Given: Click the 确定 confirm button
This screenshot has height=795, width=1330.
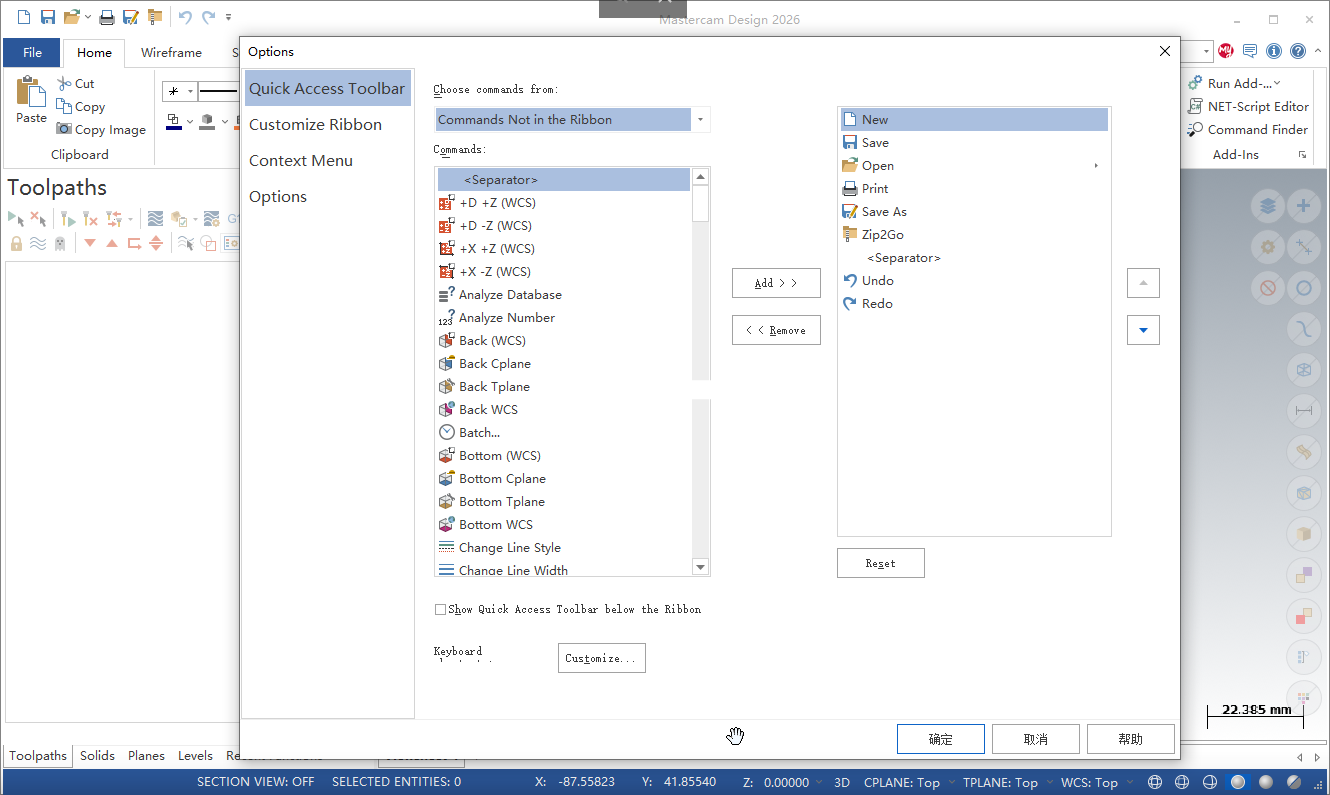Looking at the screenshot, I should pos(941,739).
